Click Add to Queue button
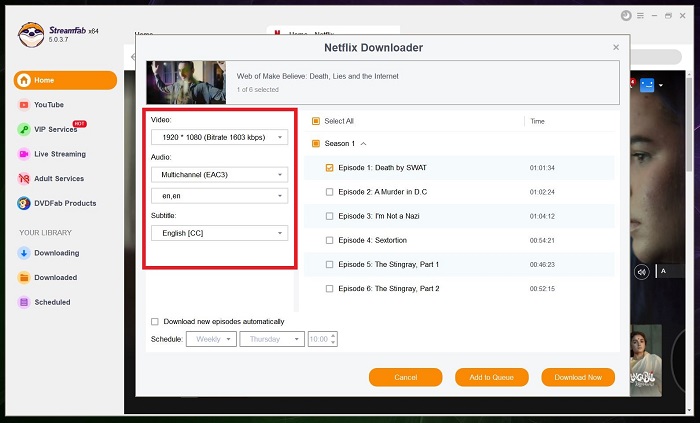The width and height of the screenshot is (700, 423). tap(492, 377)
